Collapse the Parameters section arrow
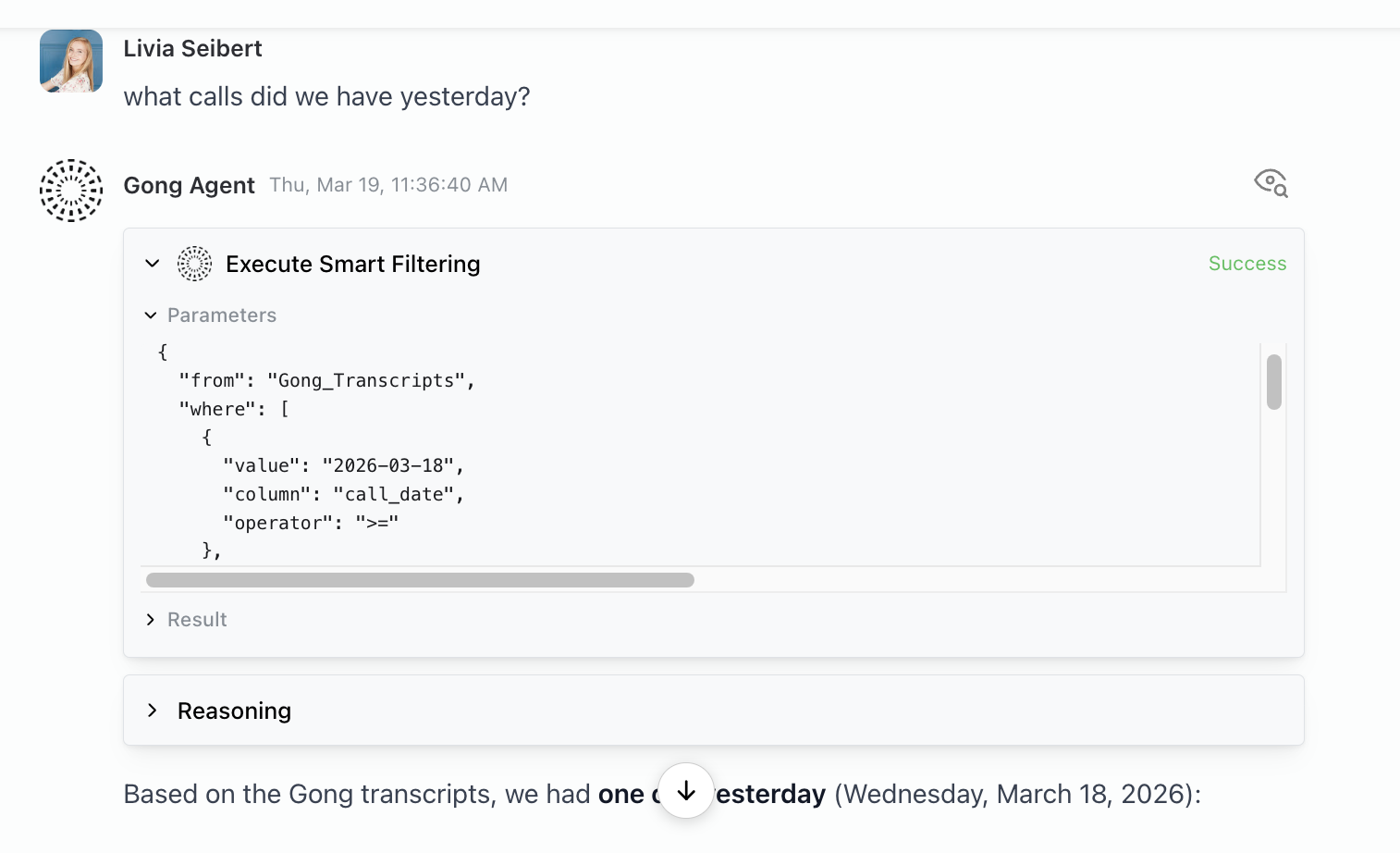Viewport: 1400px width, 853px height. pyautogui.click(x=151, y=315)
